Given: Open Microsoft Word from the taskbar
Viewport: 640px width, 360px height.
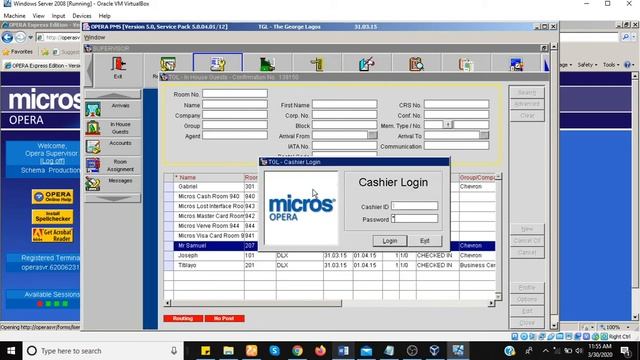Looking at the screenshot, I should pos(343,351).
